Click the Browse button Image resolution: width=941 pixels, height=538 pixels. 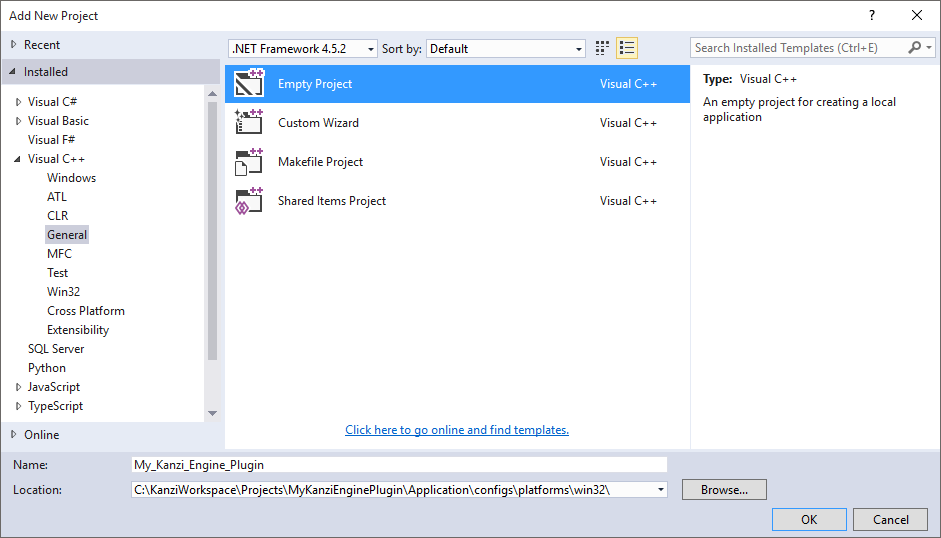(x=724, y=490)
